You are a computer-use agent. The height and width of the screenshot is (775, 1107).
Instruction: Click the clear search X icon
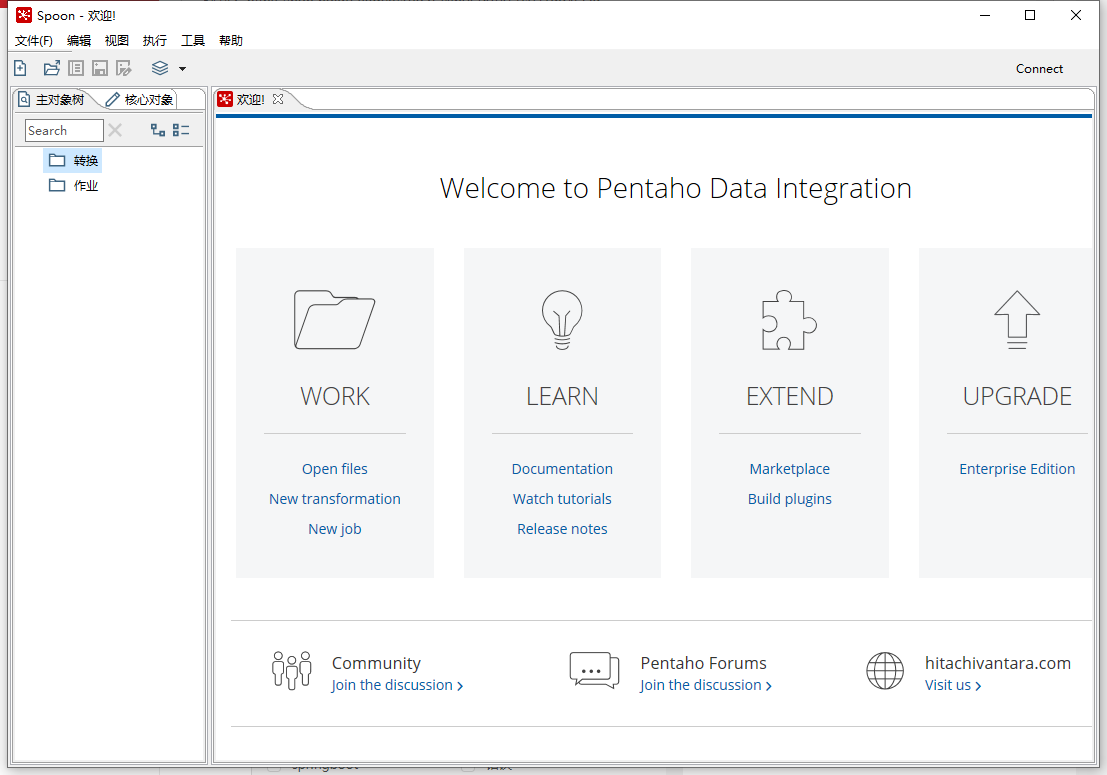[x=115, y=130]
